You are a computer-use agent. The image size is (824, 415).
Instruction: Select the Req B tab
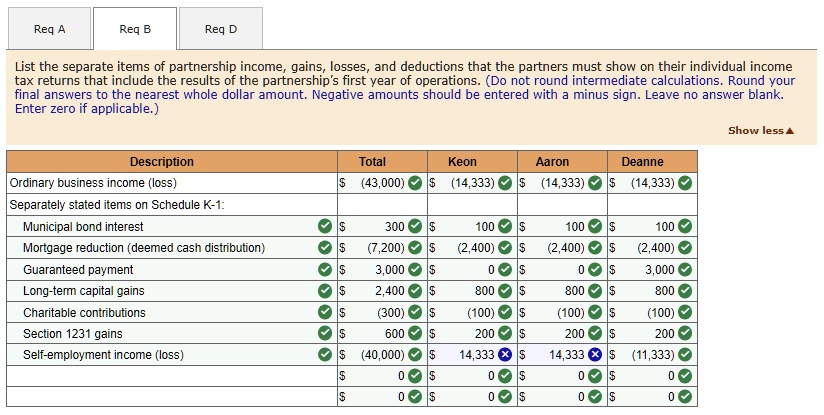coord(135,29)
